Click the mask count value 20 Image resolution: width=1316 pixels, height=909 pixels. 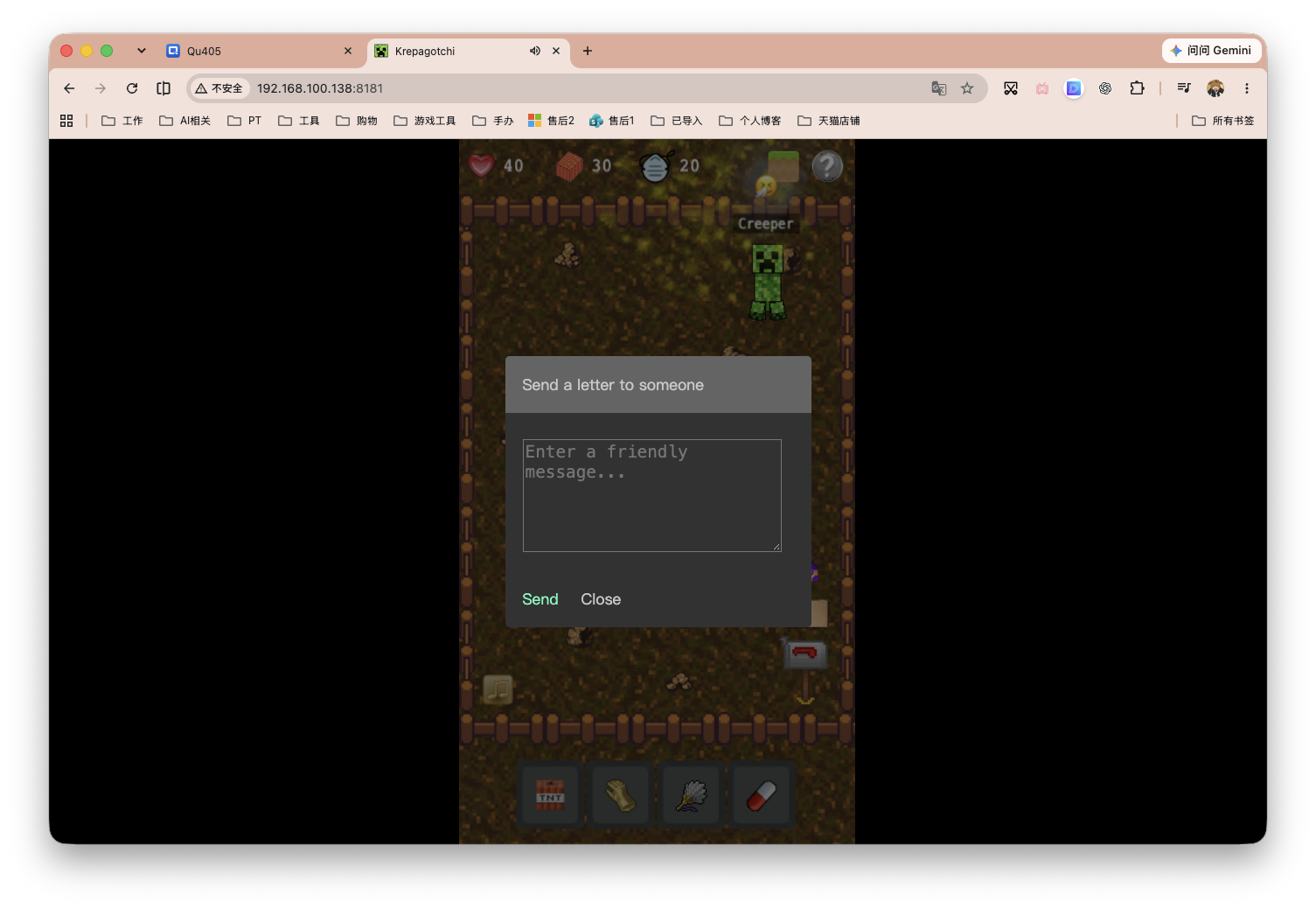pyautogui.click(x=690, y=165)
